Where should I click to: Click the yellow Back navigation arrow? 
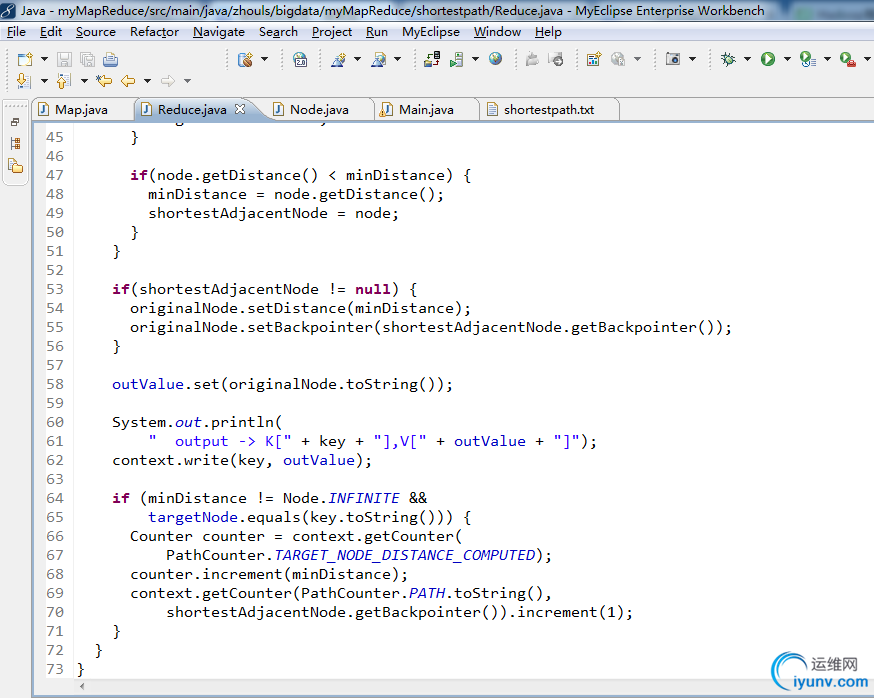coord(128,81)
